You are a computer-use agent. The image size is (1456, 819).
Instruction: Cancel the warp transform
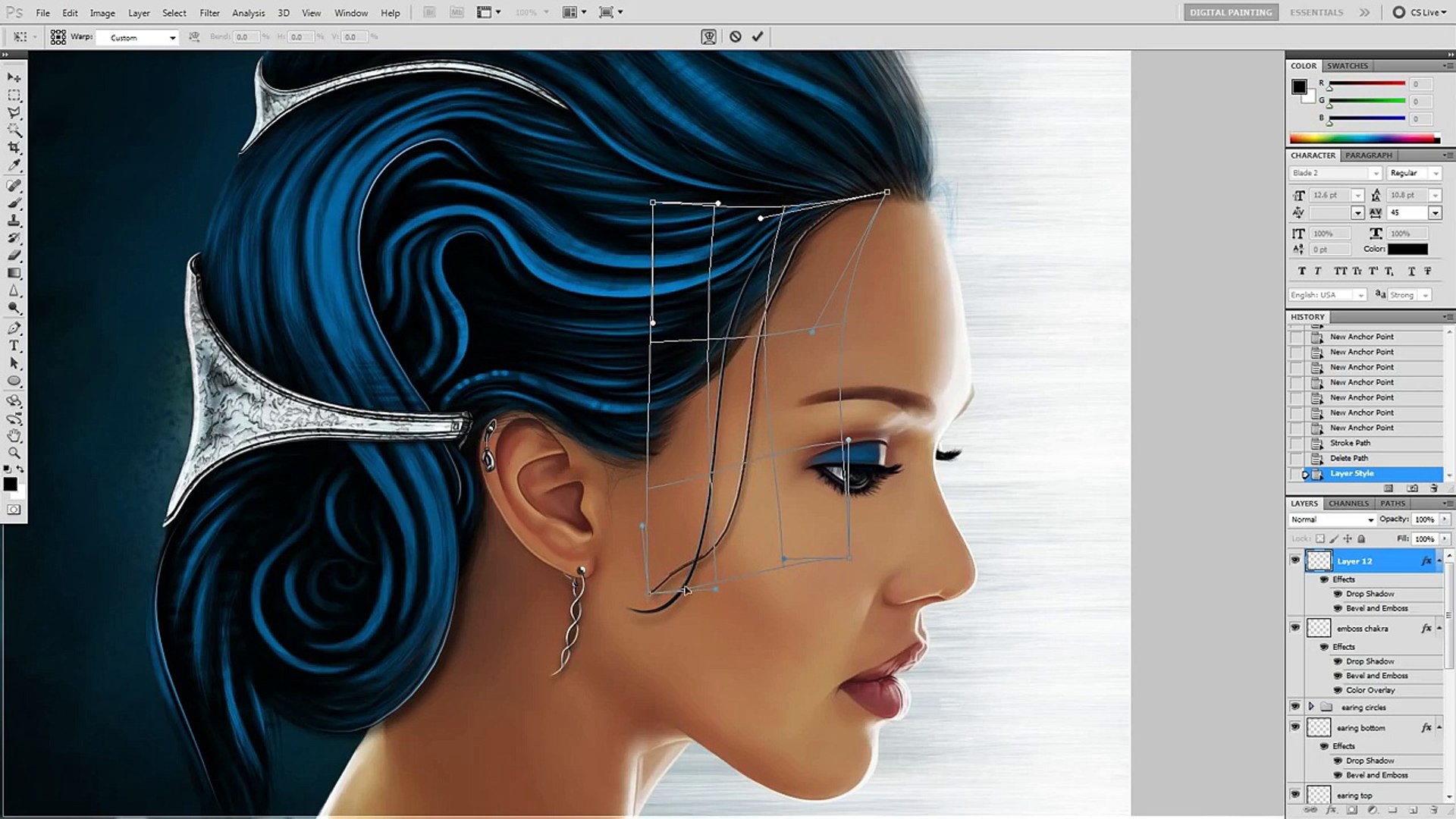[735, 36]
